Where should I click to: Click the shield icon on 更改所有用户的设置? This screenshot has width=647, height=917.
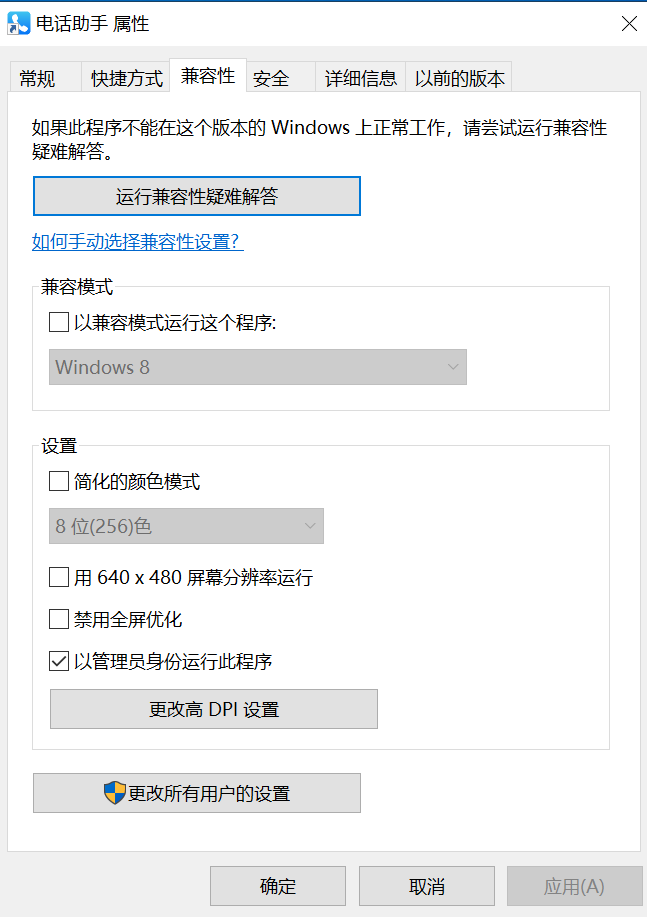pos(115,793)
